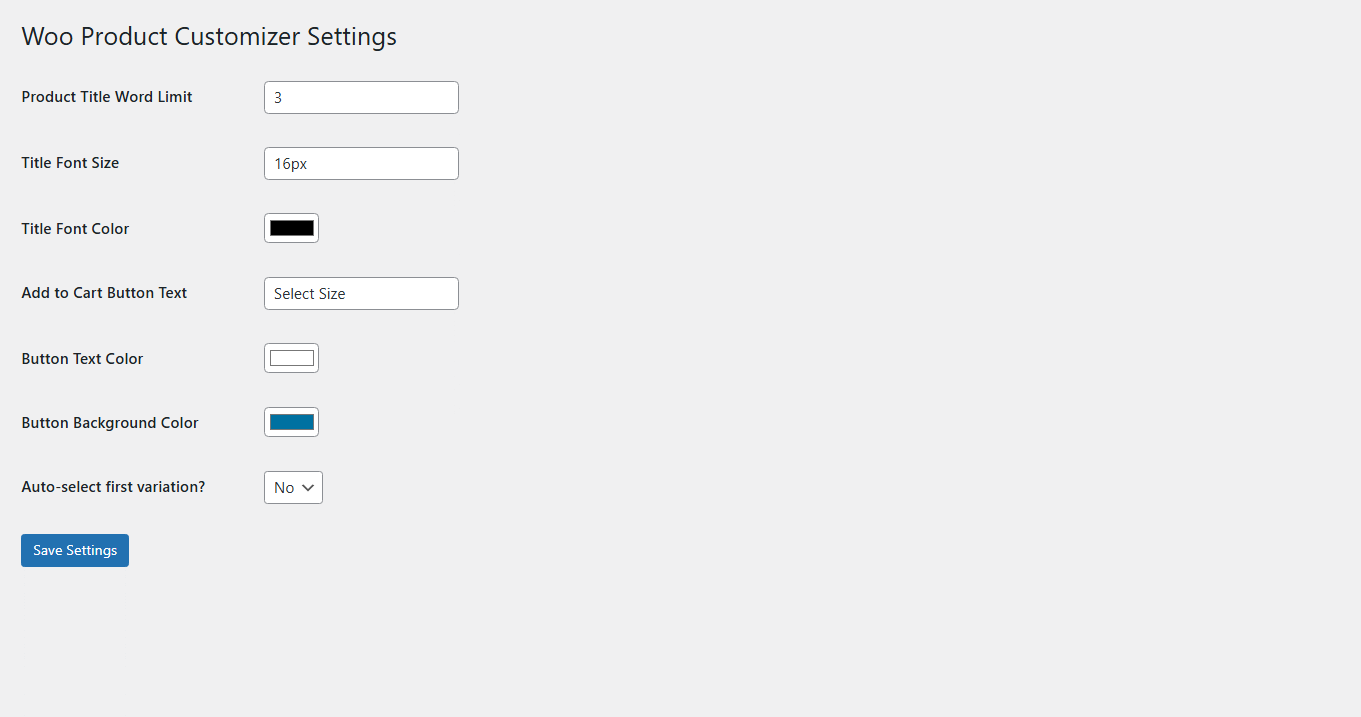Click the 'Title Font Color' label
Viewport: 1361px width, 717px height.
(x=75, y=229)
